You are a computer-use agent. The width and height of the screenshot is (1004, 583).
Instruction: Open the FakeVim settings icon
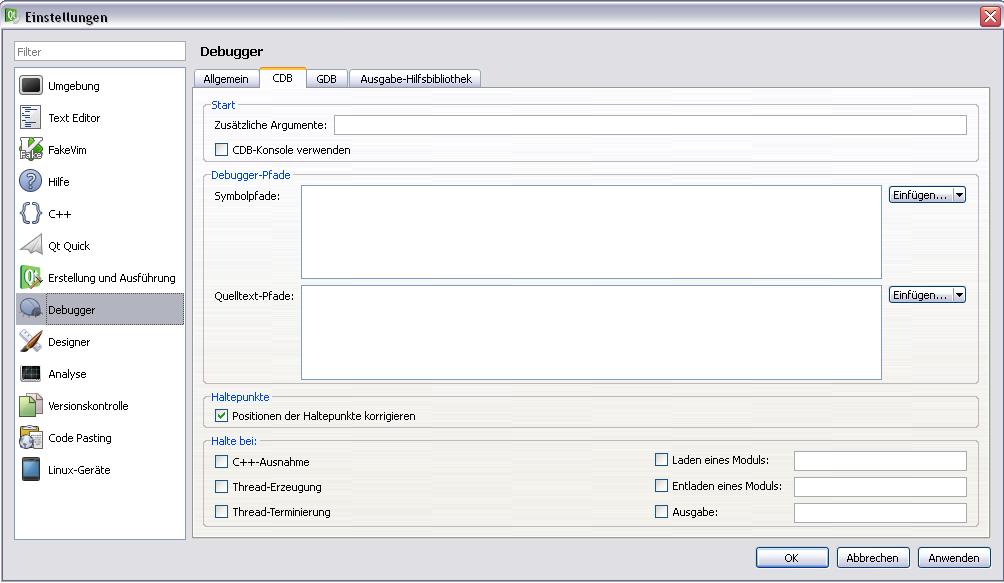(31, 149)
